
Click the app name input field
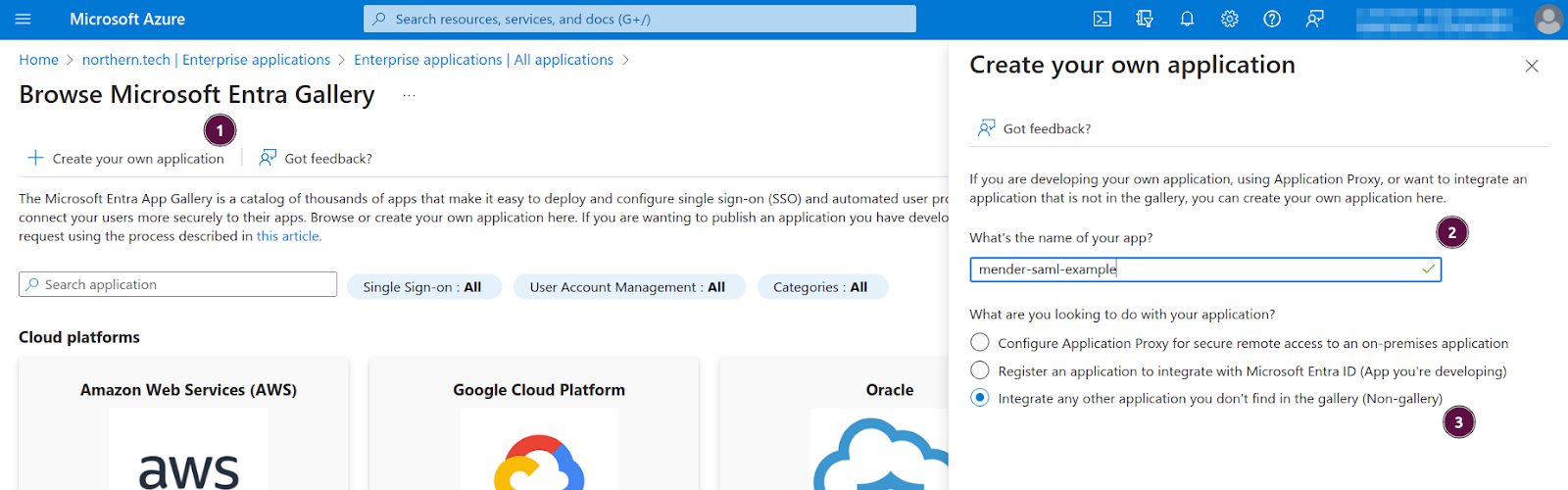pos(1194,269)
